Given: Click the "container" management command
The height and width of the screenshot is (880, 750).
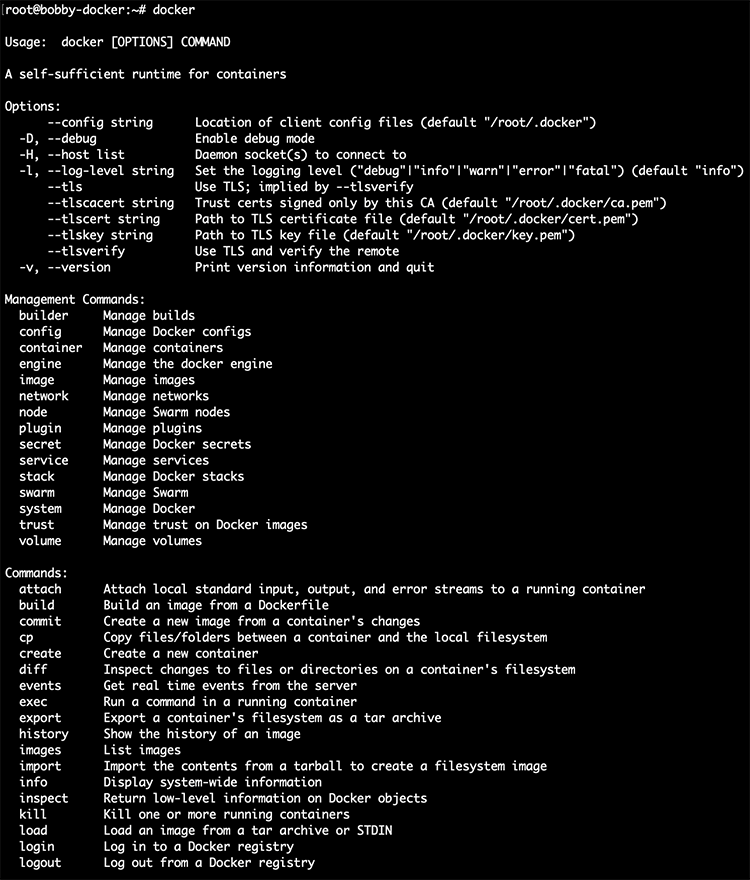Looking at the screenshot, I should tap(51, 348).
